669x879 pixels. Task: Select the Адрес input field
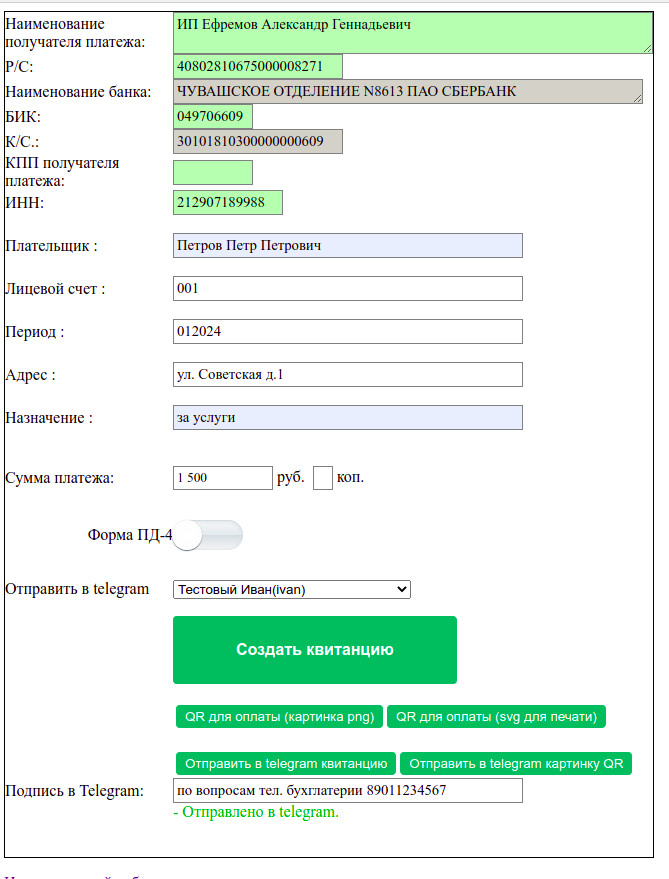[x=347, y=374]
